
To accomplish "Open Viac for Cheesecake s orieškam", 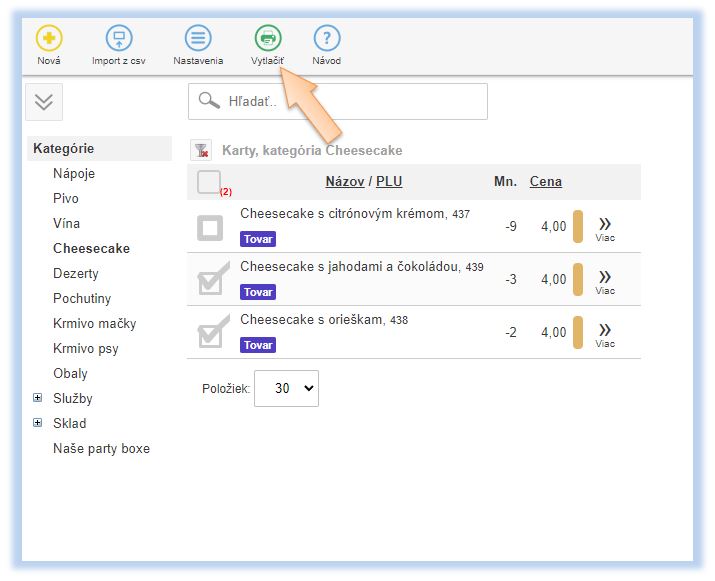I will pos(605,334).
